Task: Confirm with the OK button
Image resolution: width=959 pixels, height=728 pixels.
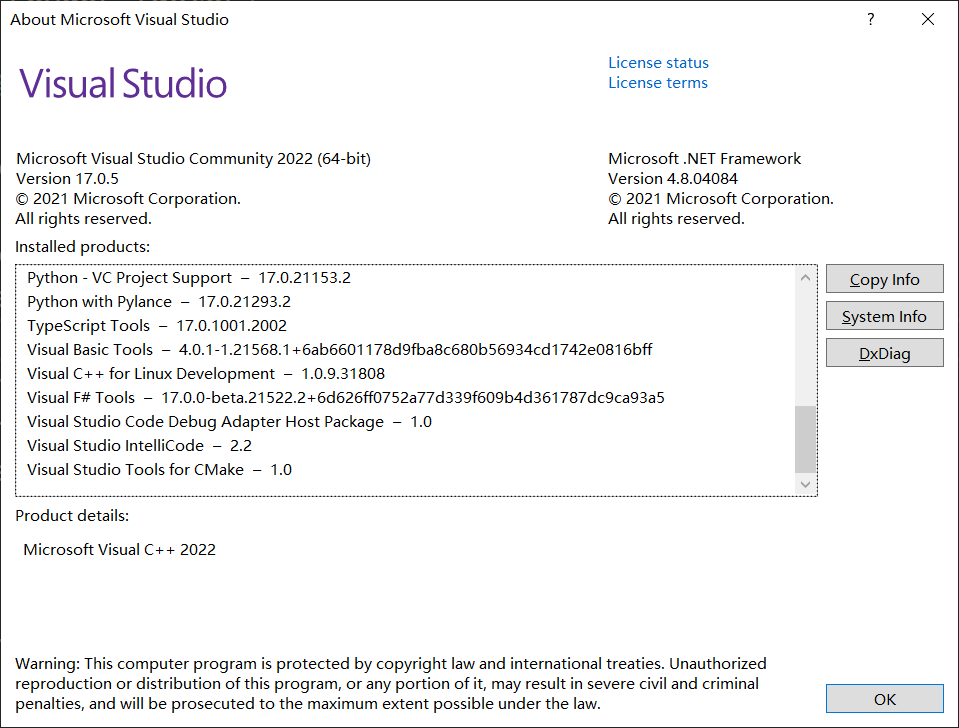Action: click(x=884, y=699)
